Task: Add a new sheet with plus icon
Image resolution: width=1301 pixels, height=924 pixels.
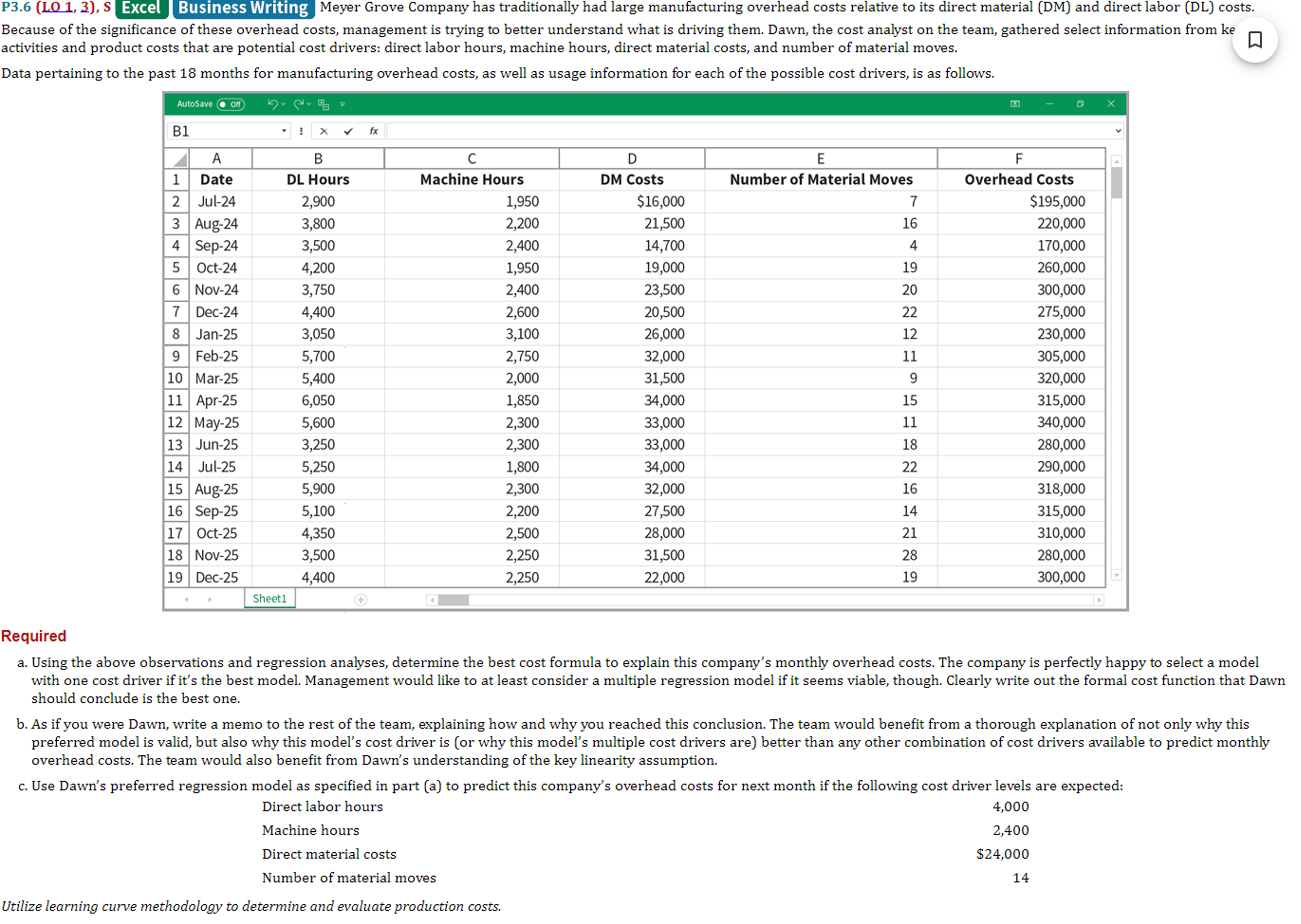Action: pos(361,600)
